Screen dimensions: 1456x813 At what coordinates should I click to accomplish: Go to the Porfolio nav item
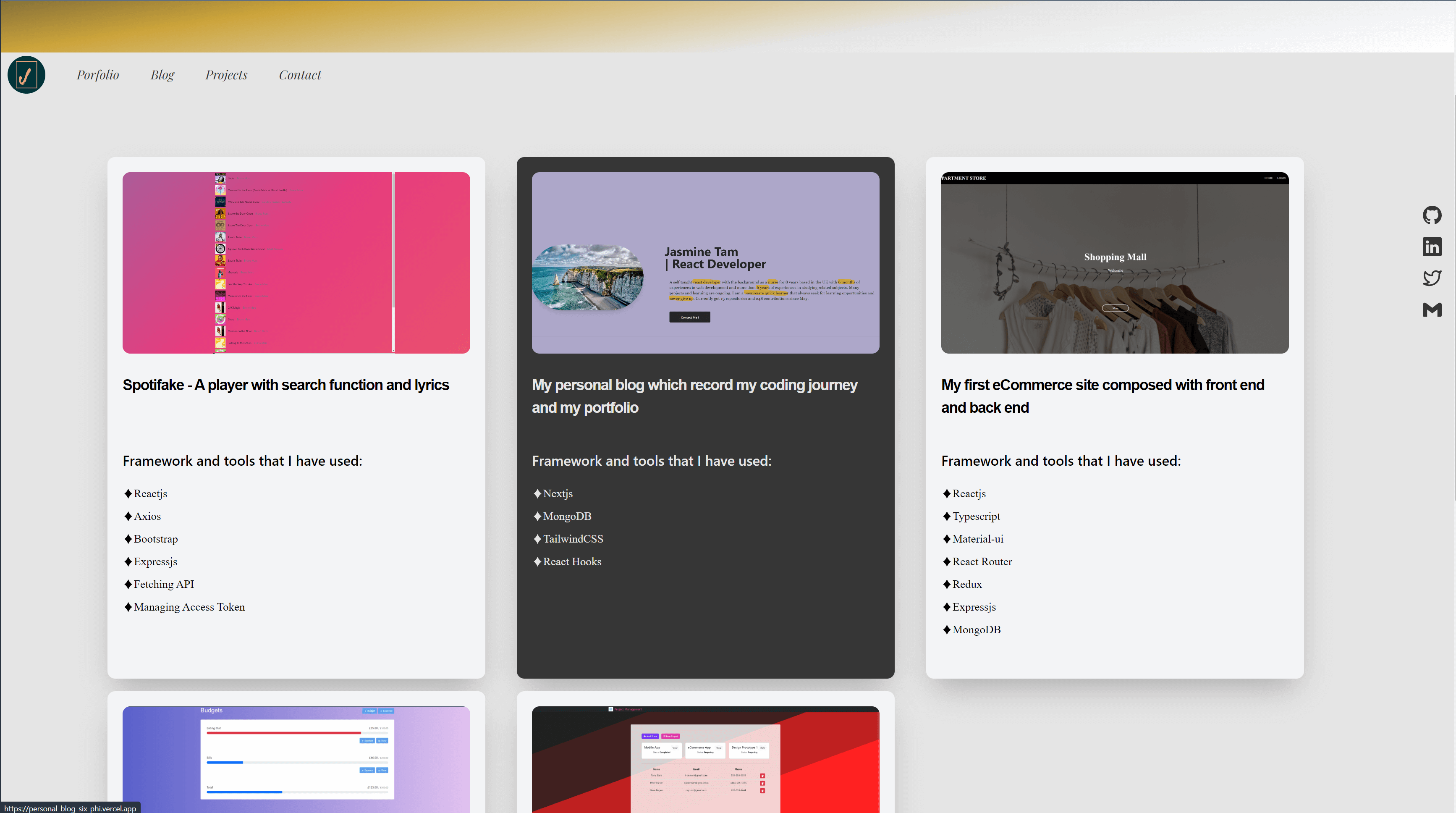click(x=98, y=75)
